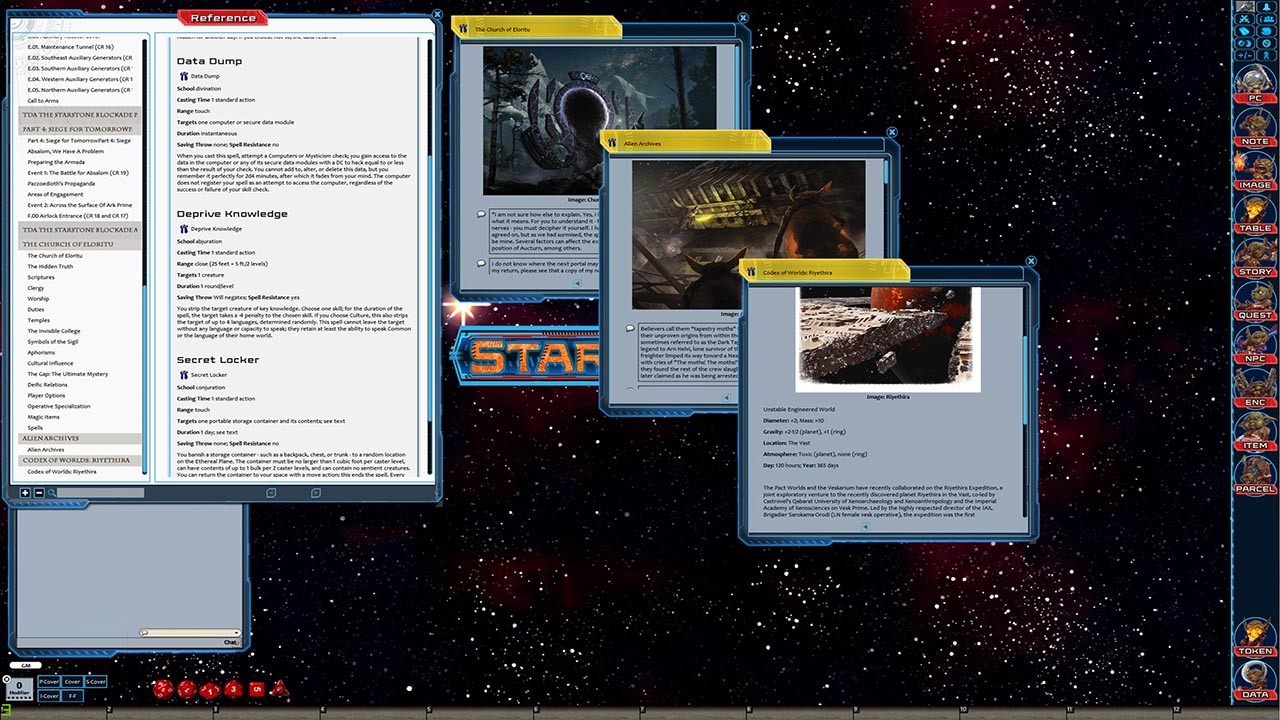
Task: Pick the red d12 die
Action: pyautogui.click(x=186, y=688)
